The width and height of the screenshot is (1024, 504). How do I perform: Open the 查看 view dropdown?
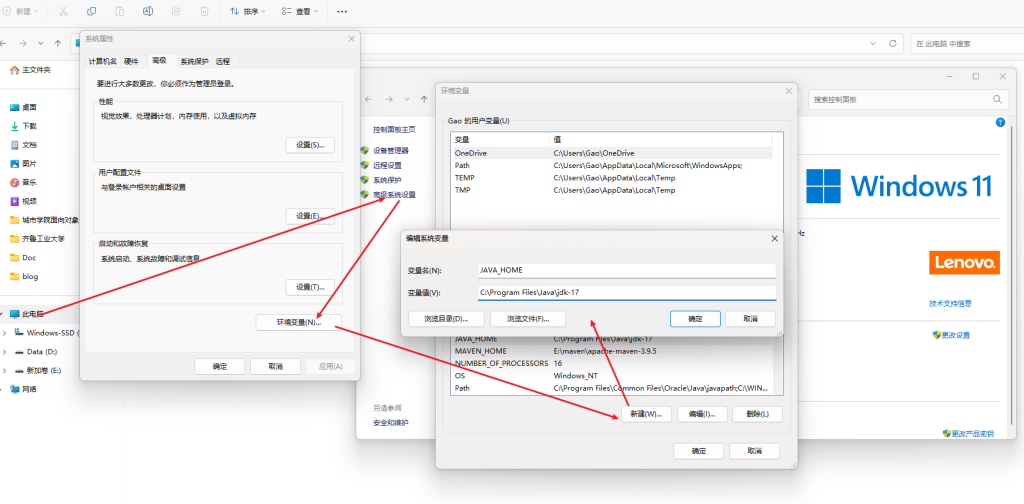300,11
